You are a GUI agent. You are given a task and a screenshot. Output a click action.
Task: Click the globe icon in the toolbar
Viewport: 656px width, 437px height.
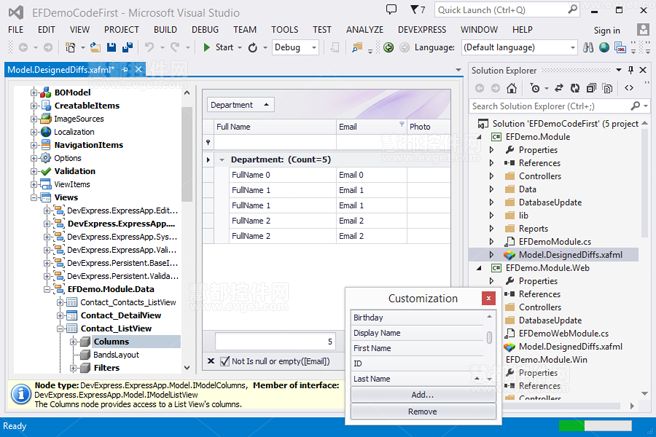point(604,48)
